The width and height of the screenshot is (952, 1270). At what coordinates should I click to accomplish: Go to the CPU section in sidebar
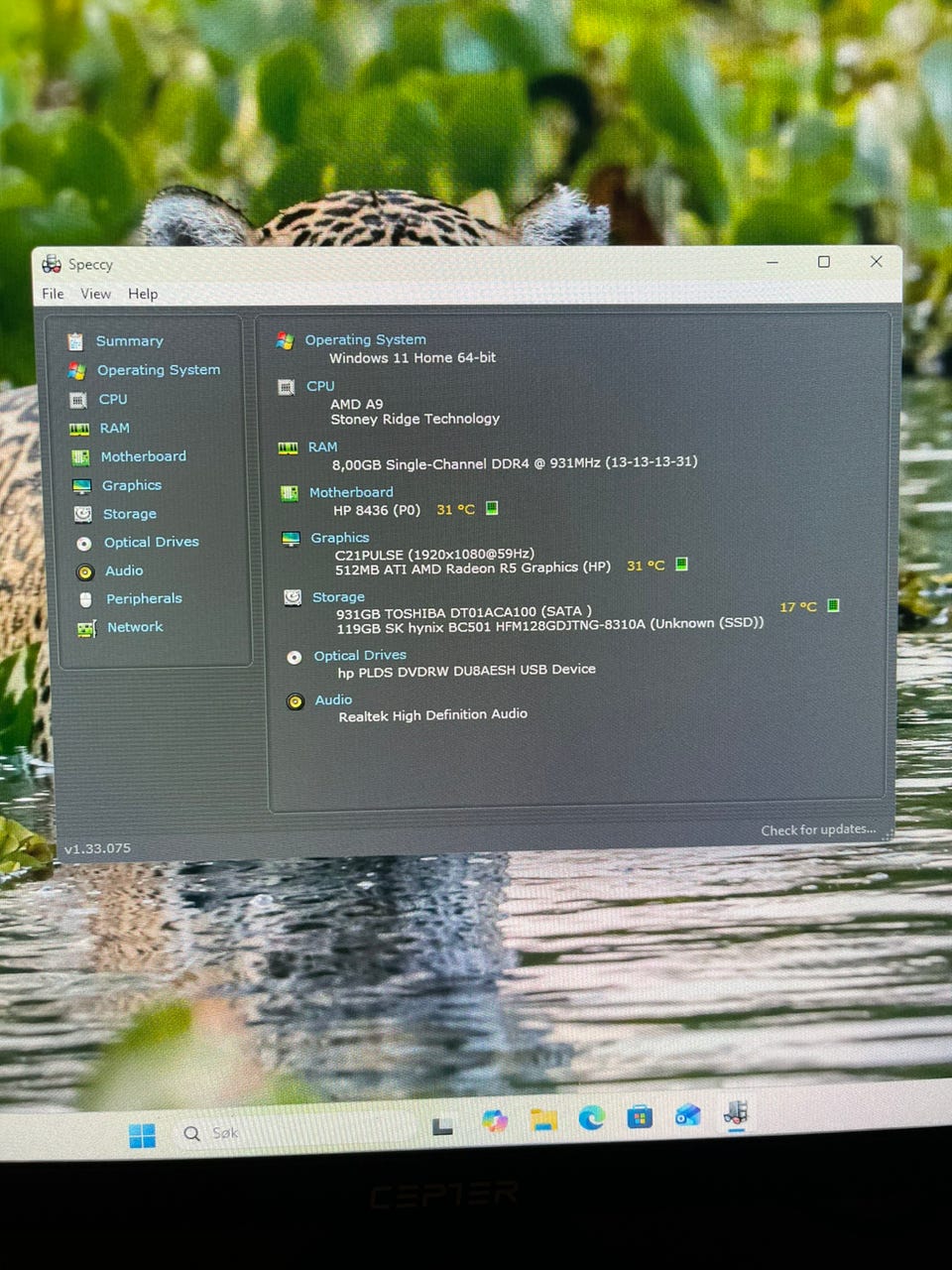(x=113, y=399)
